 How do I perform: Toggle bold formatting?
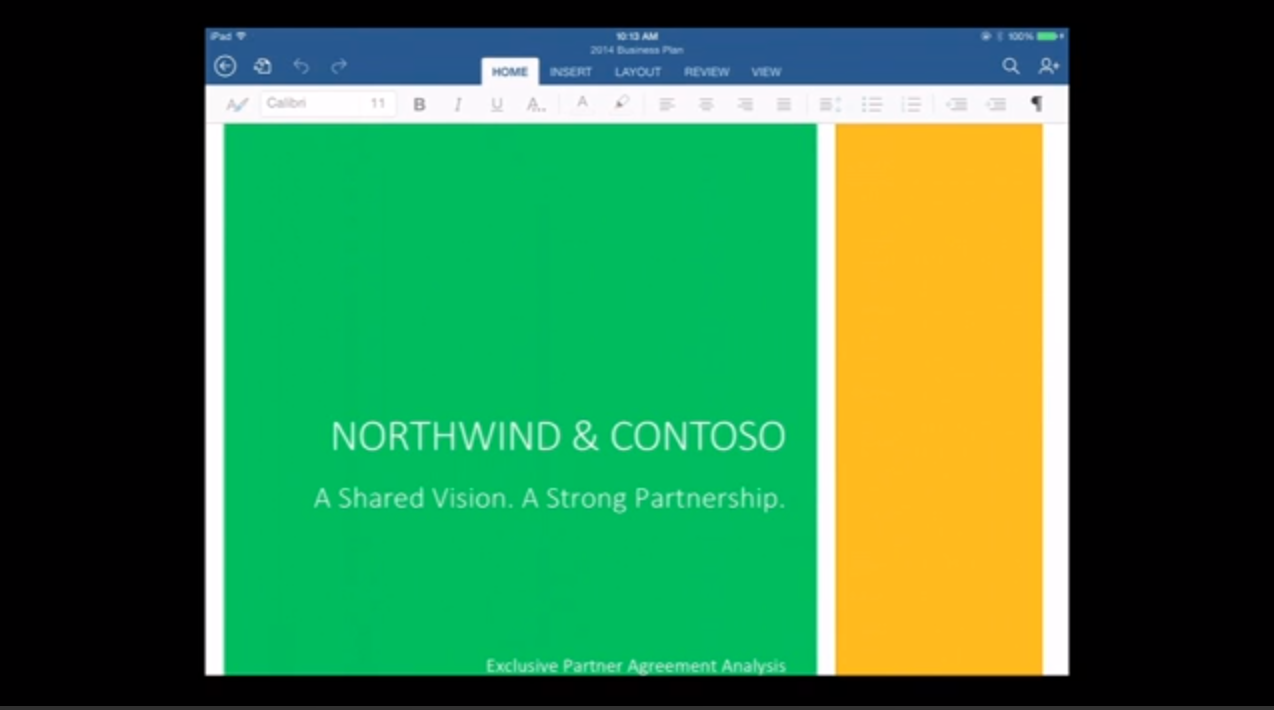(419, 104)
